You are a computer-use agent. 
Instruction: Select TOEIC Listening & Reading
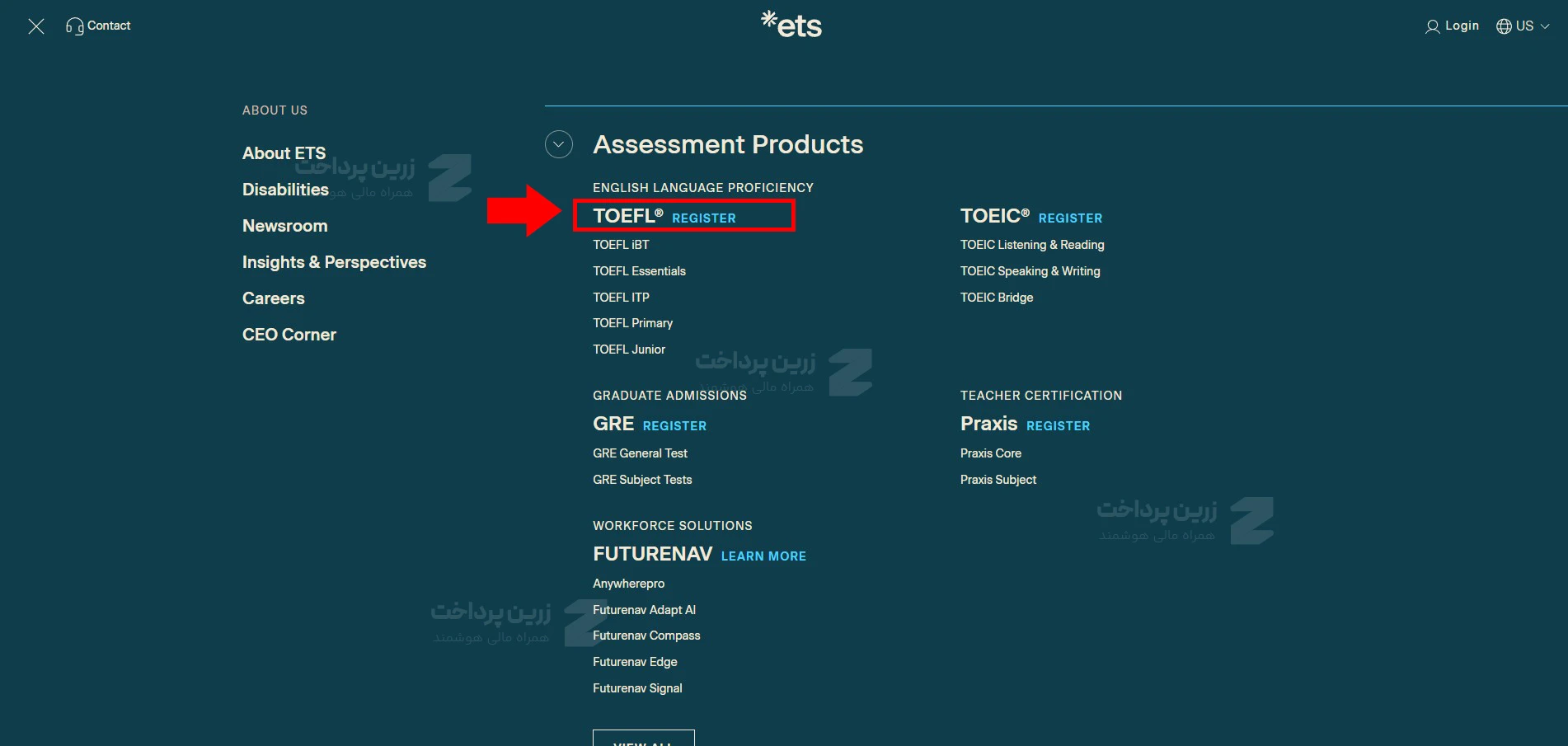click(1032, 245)
